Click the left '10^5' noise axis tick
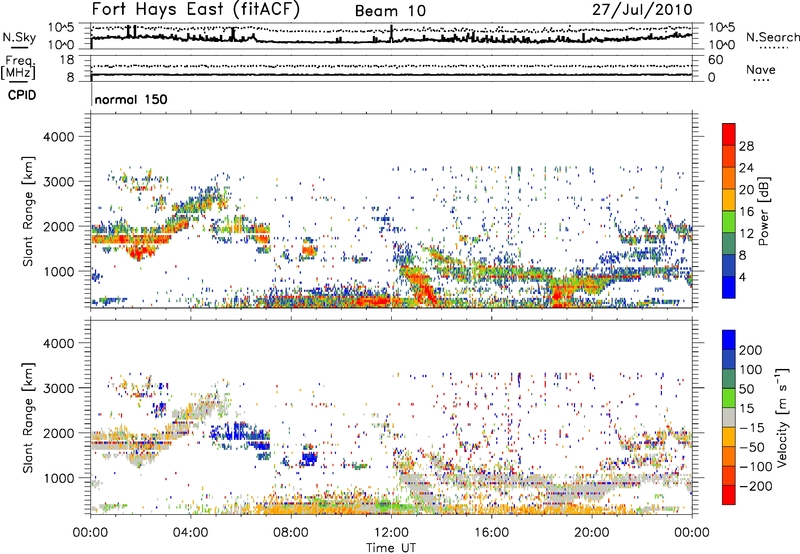This screenshot has width=800, height=554. click(x=61, y=27)
